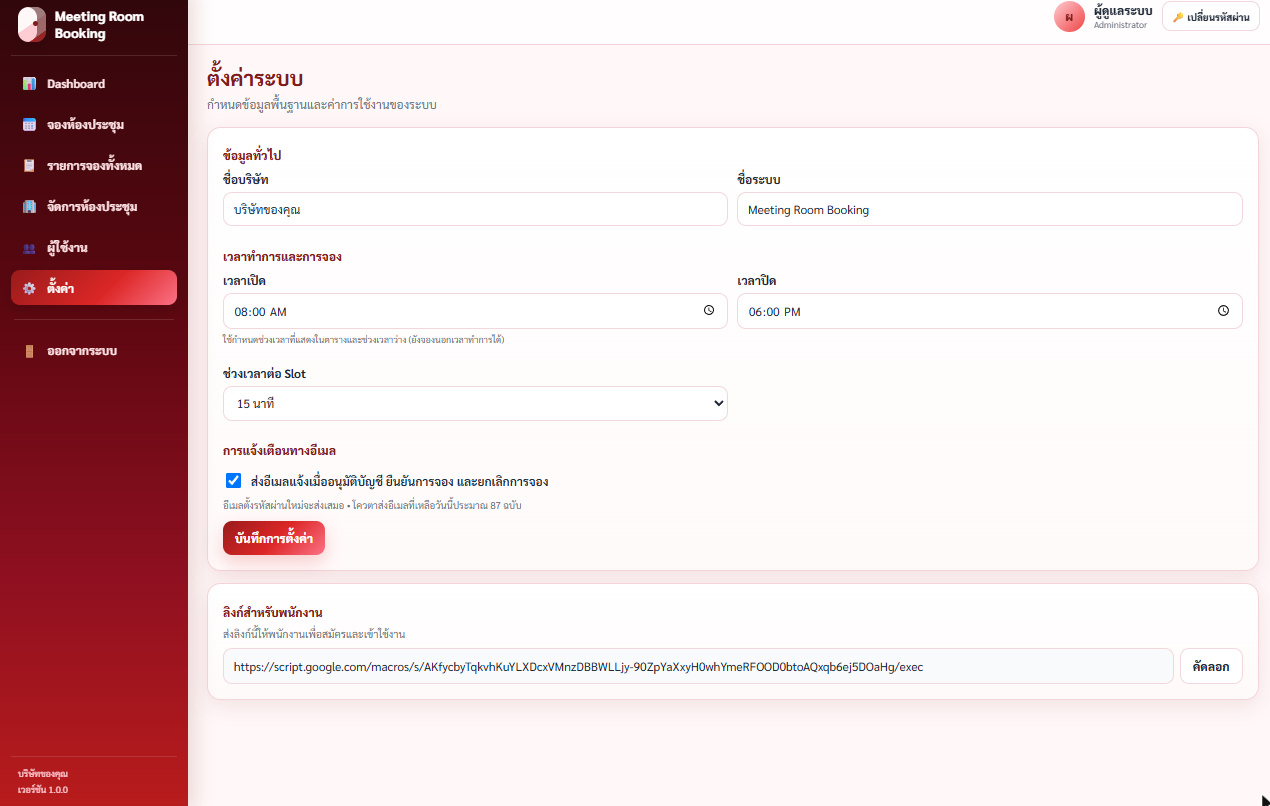Click the building icon beside จัดการห้องประชุม
The image size is (1270, 806).
(29, 207)
